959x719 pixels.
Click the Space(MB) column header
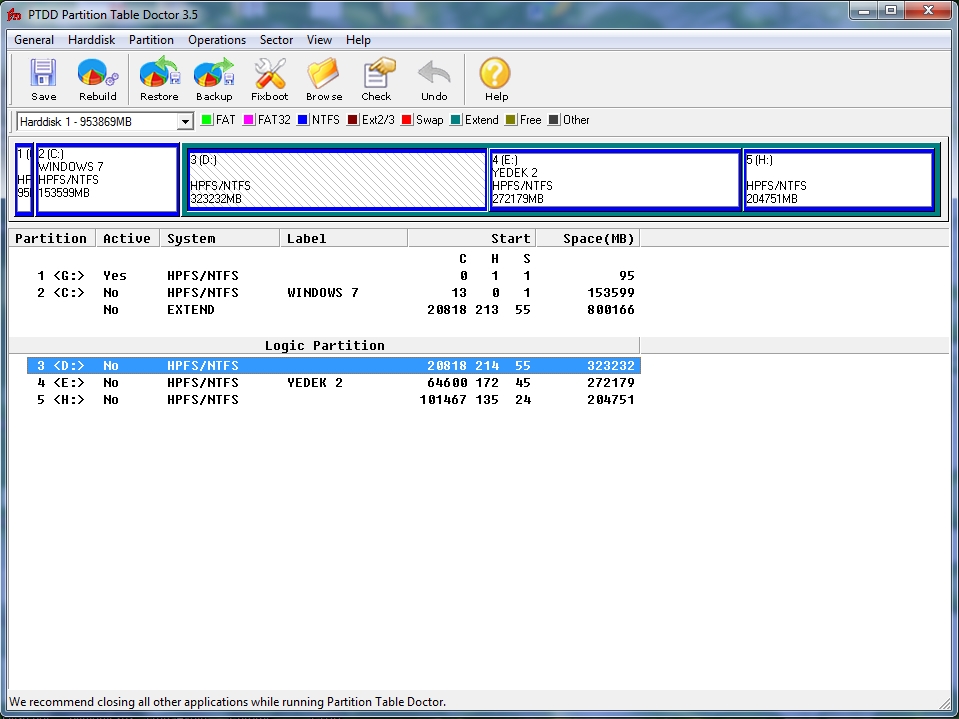[588, 238]
